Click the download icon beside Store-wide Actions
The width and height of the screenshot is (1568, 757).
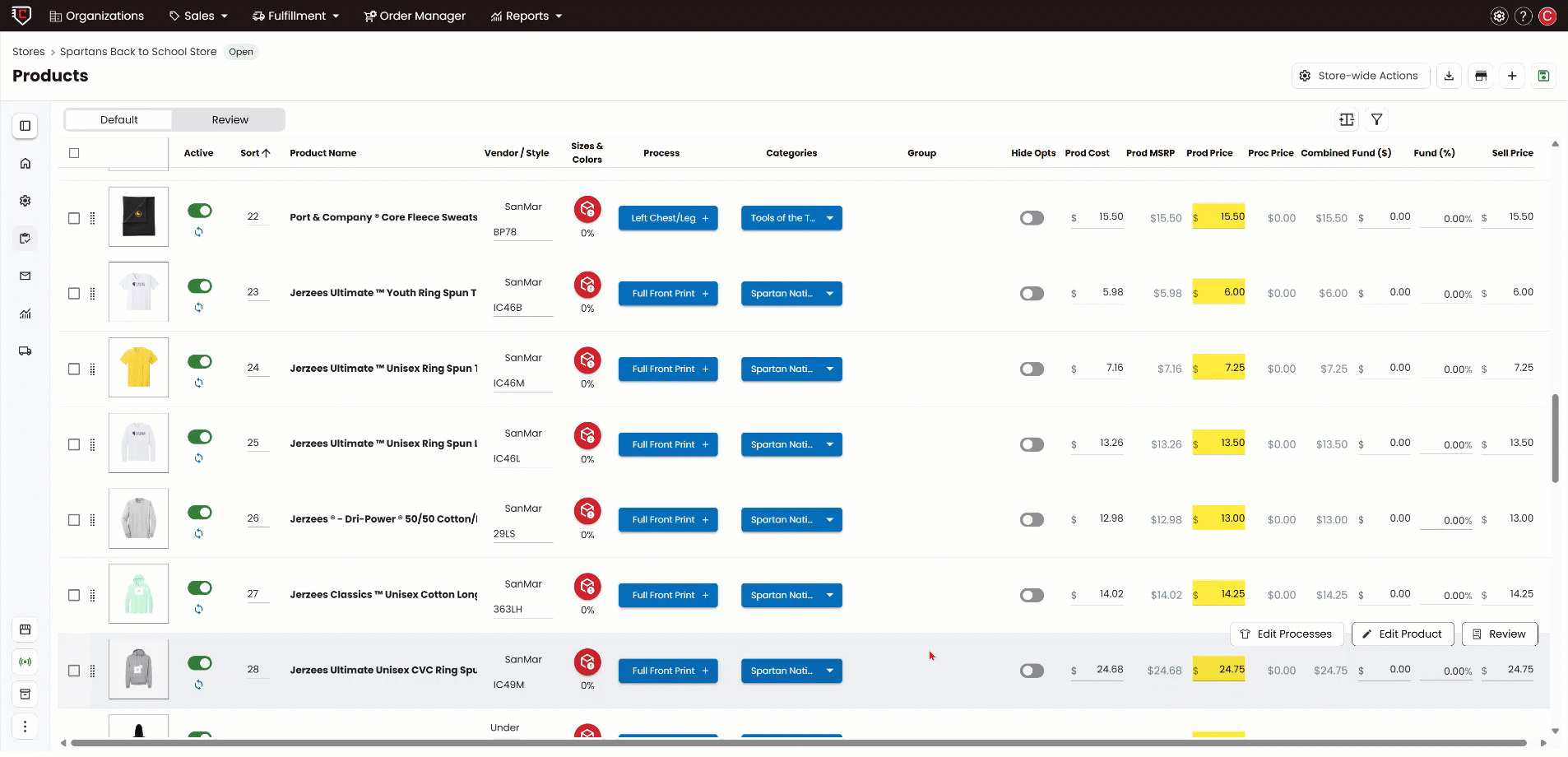coord(1449,76)
